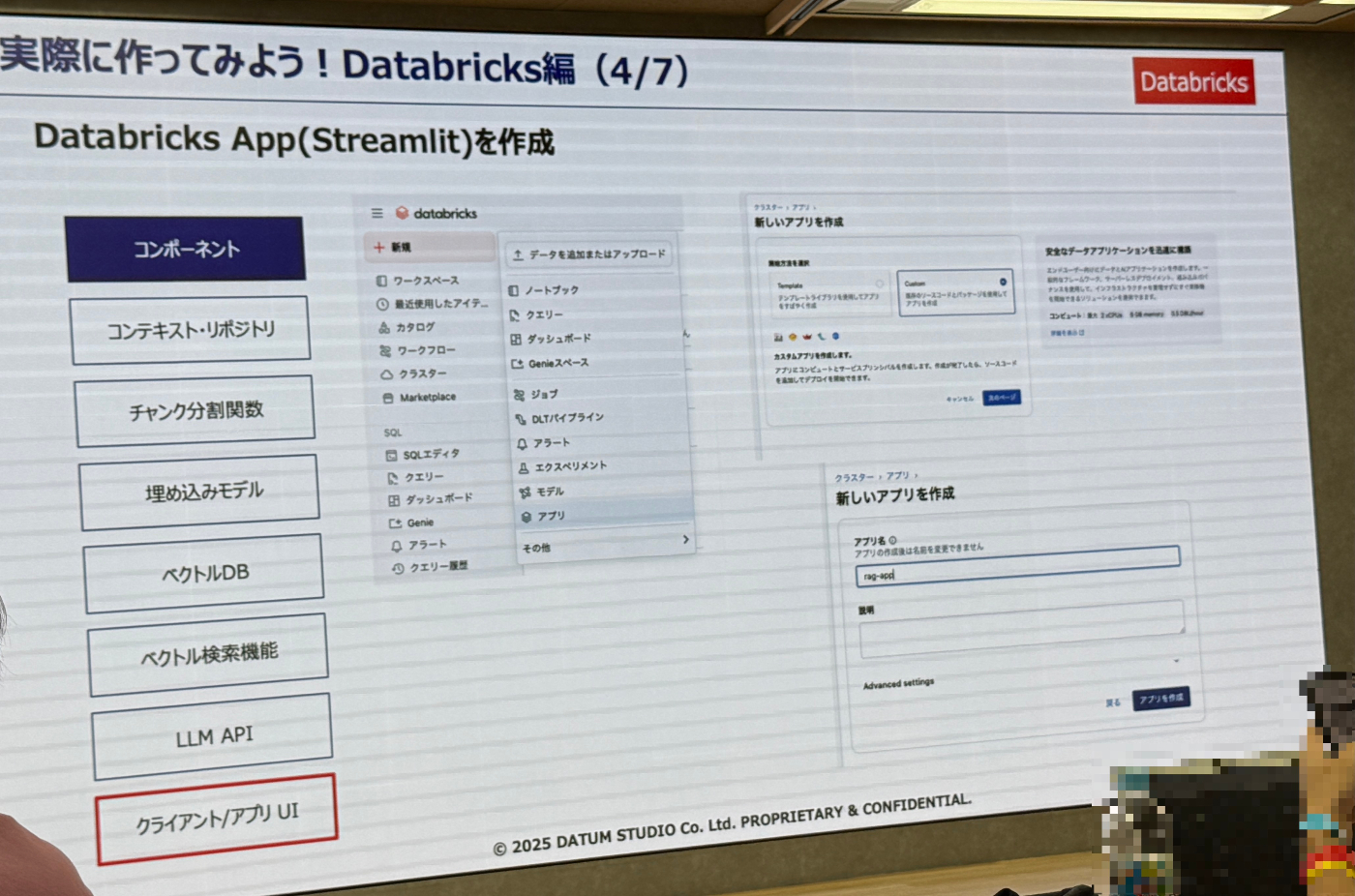
Task: Click the first framework logo under Template card
Action: click(x=778, y=338)
